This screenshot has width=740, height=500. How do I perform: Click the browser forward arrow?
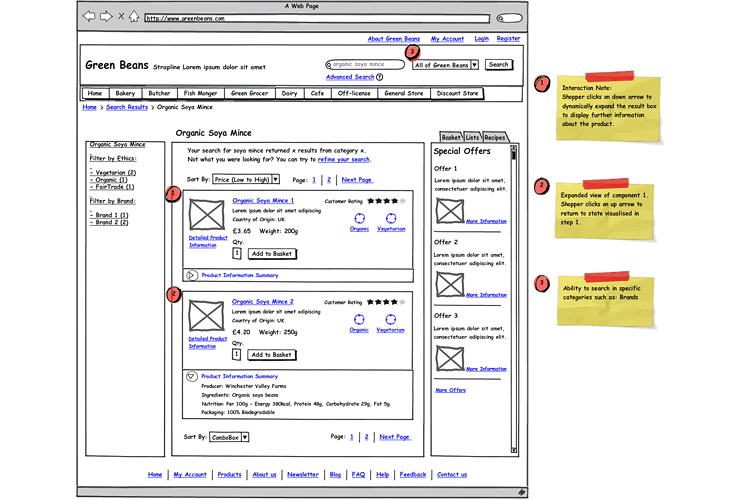[x=106, y=17]
